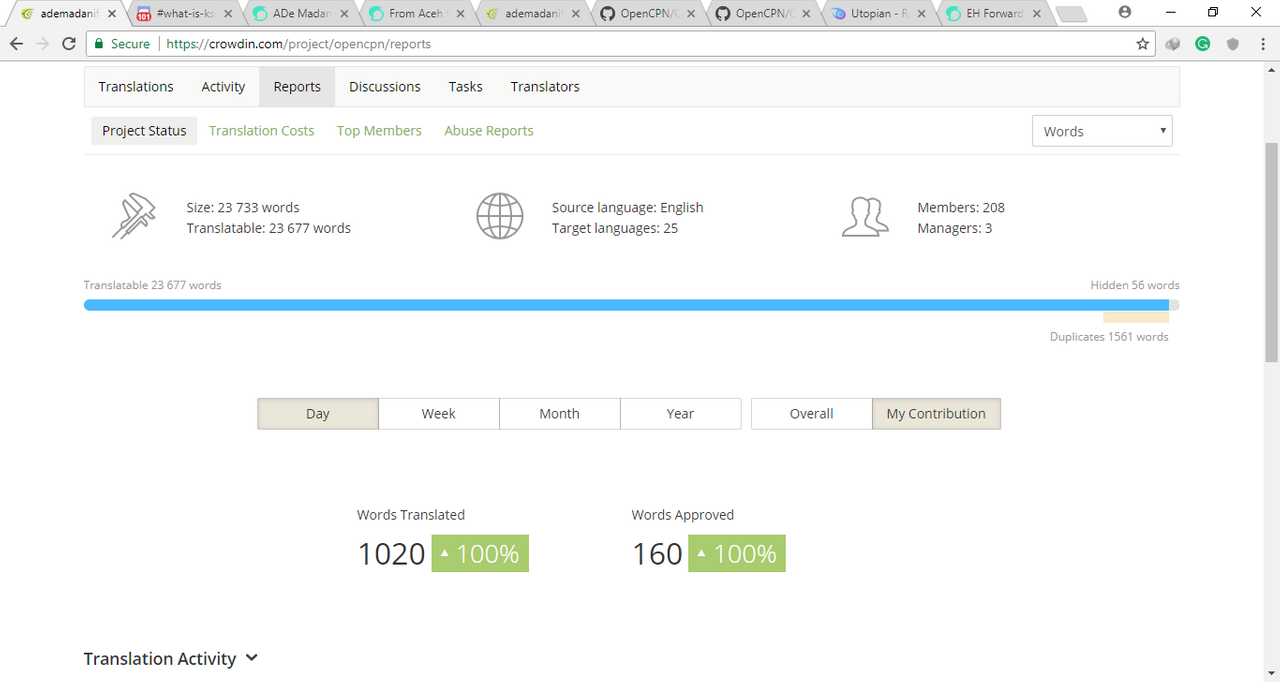Screen dimensions: 1280x682
Task: Click the grey hidden words bar segment
Action: (1174, 305)
